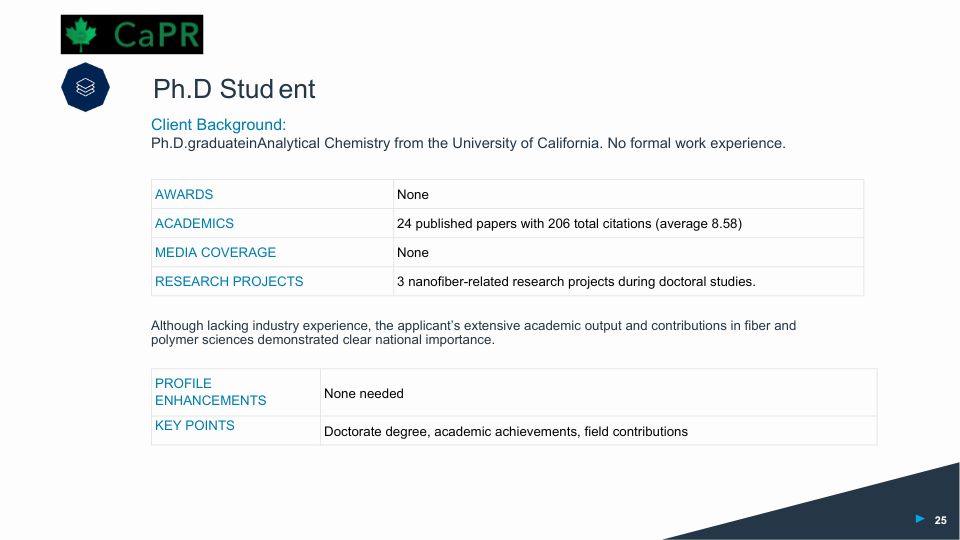
Task: Select the ACADEMICS row label
Action: [x=194, y=223]
